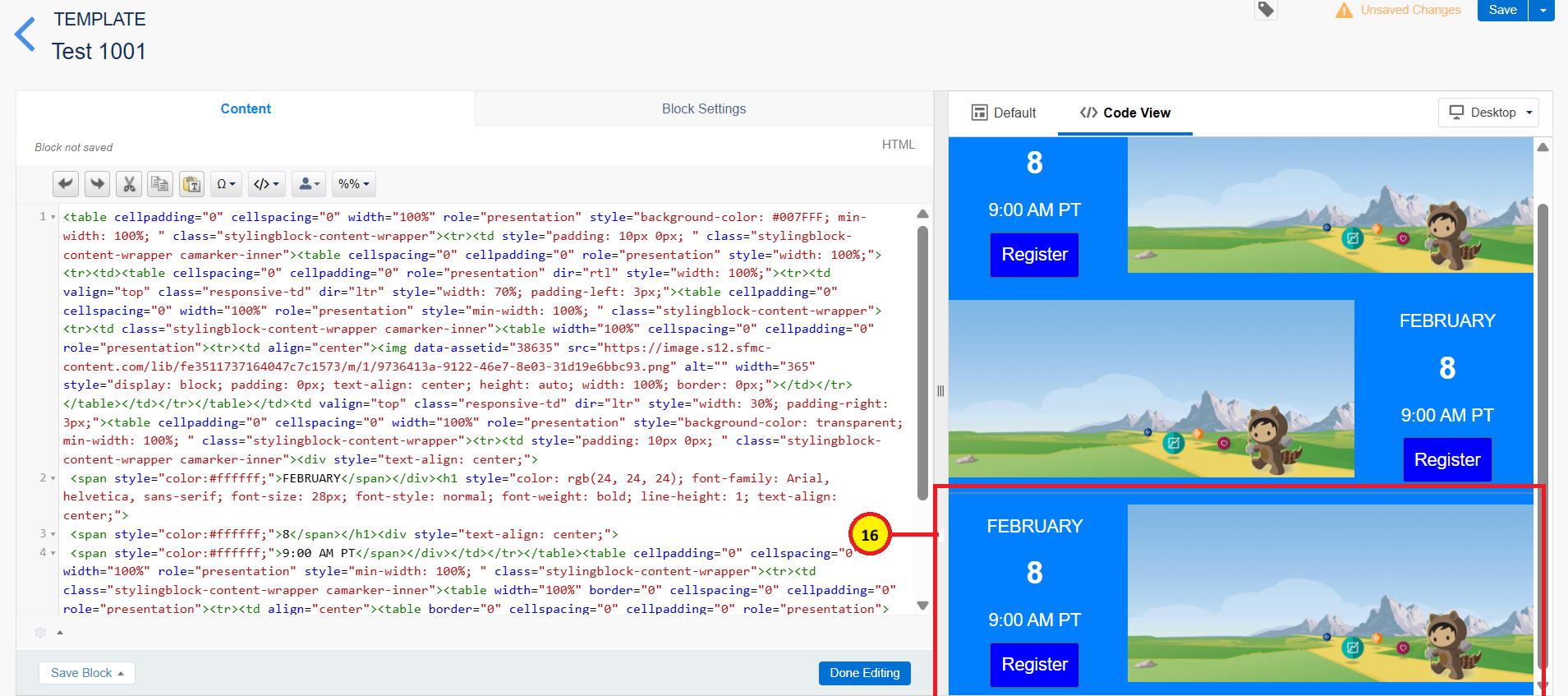Open the personalization person-icon dropdown
Image resolution: width=1568 pixels, height=696 pixels.
click(x=309, y=184)
